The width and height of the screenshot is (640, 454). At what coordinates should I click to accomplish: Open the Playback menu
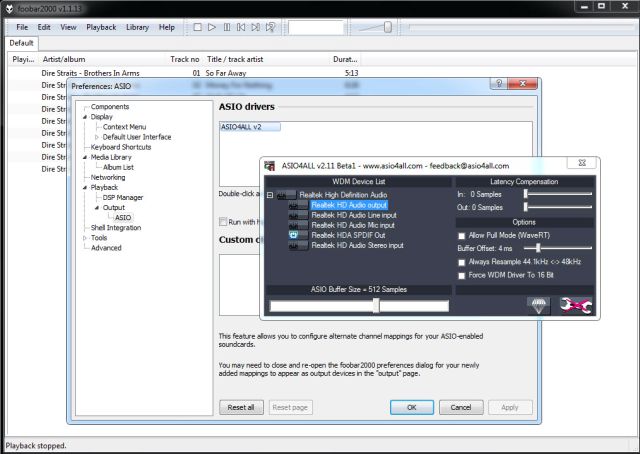point(101,27)
